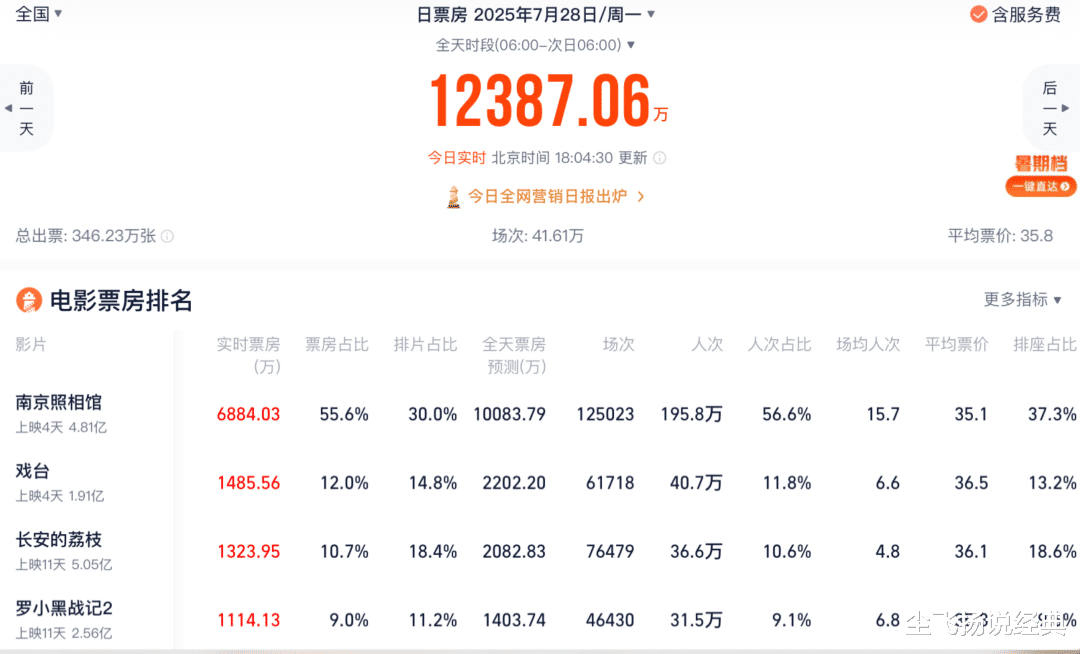
Task: Click the 实时票房 column header
Action: [x=248, y=344]
